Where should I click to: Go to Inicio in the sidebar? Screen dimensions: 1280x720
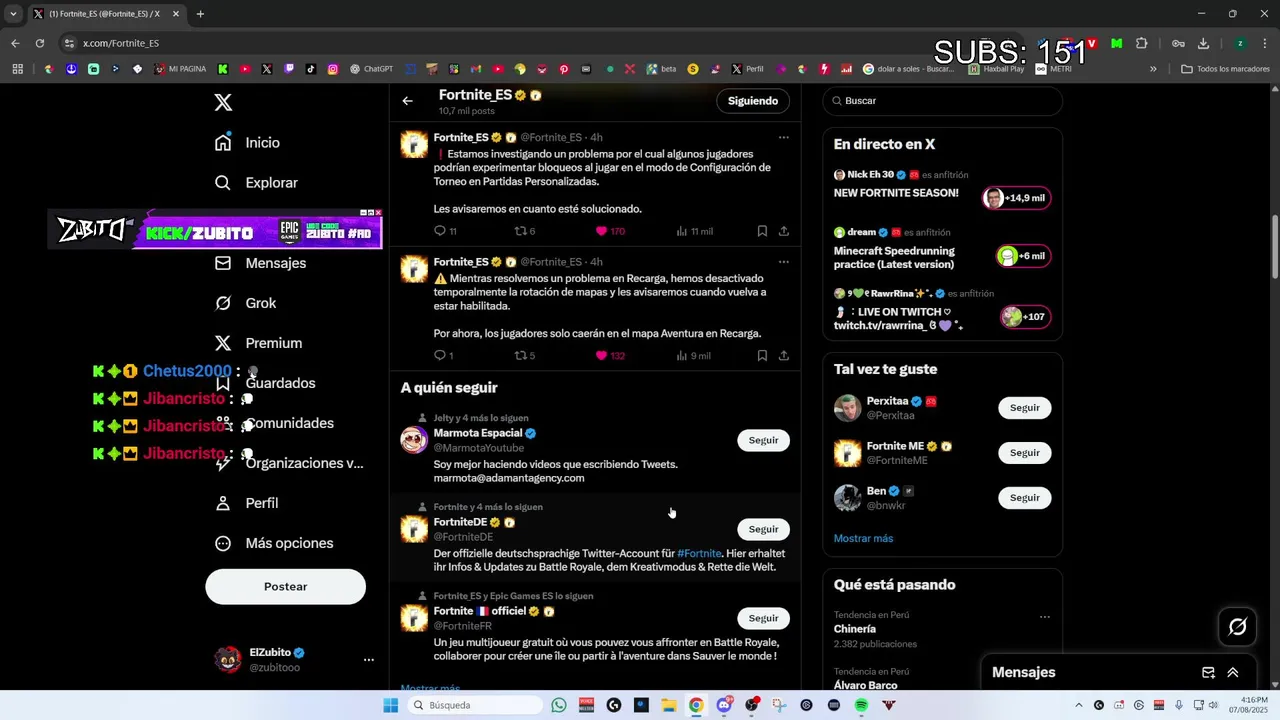[248, 143]
